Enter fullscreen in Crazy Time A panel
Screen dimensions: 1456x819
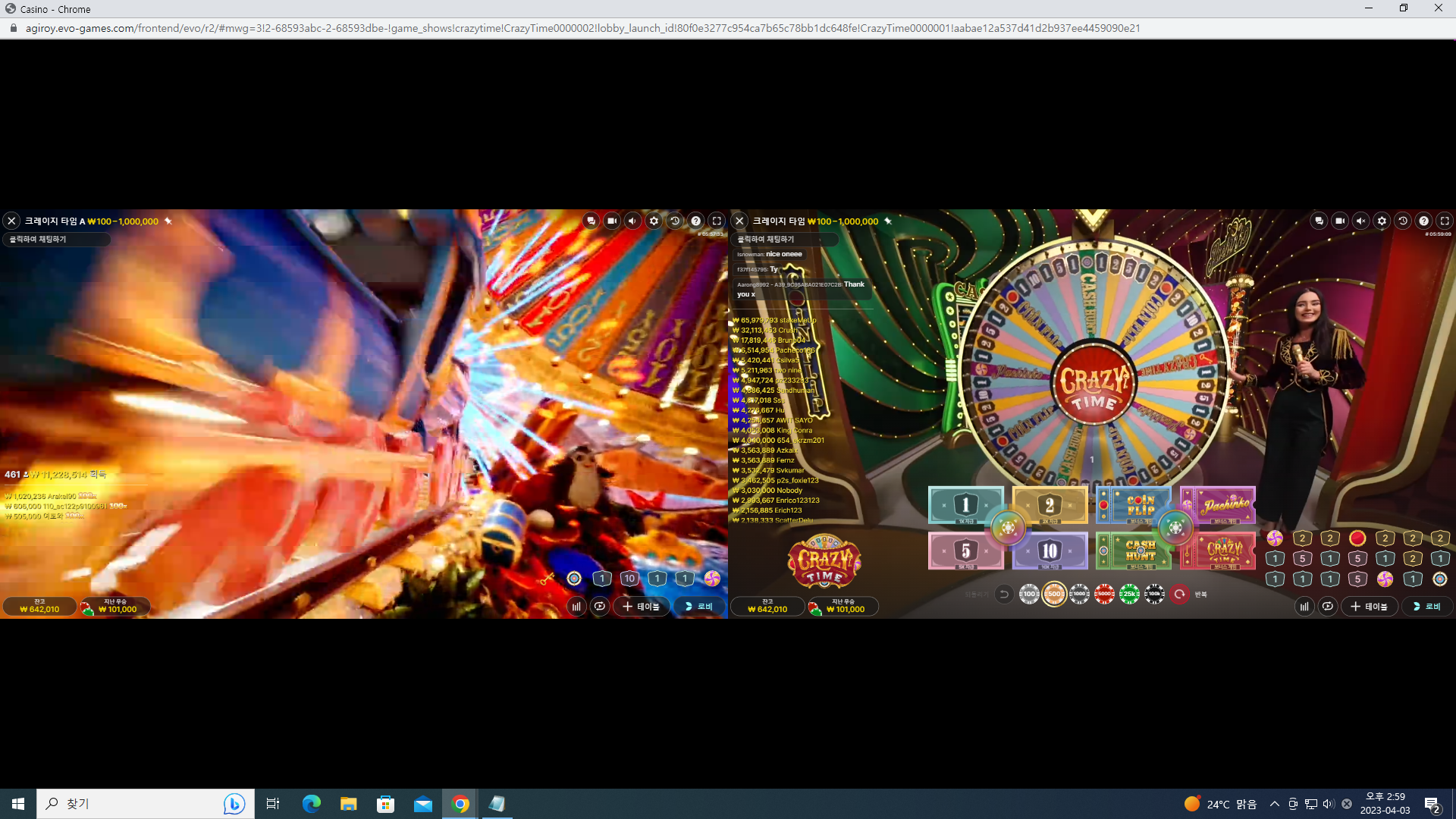717,221
